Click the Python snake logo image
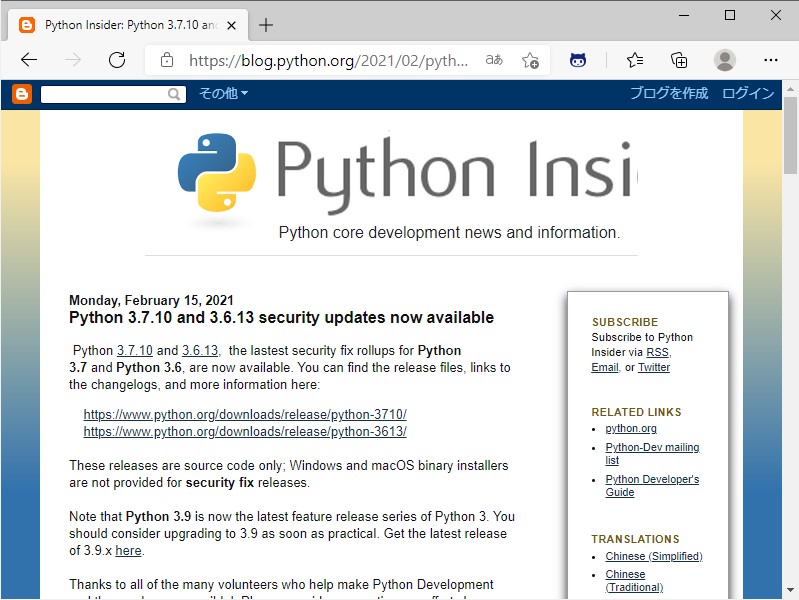The width and height of the screenshot is (799, 600). coord(217,172)
